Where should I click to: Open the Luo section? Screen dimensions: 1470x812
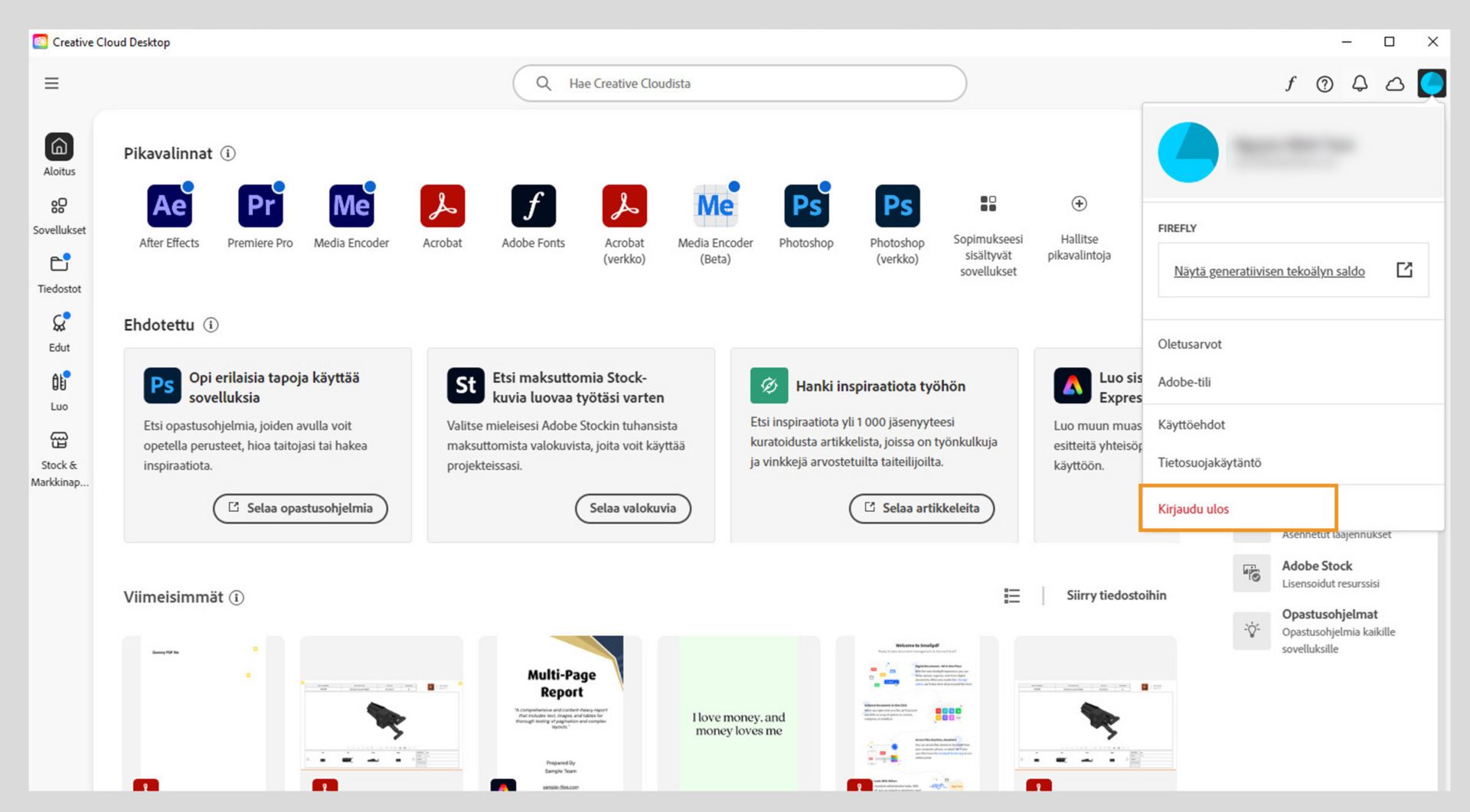[59, 392]
